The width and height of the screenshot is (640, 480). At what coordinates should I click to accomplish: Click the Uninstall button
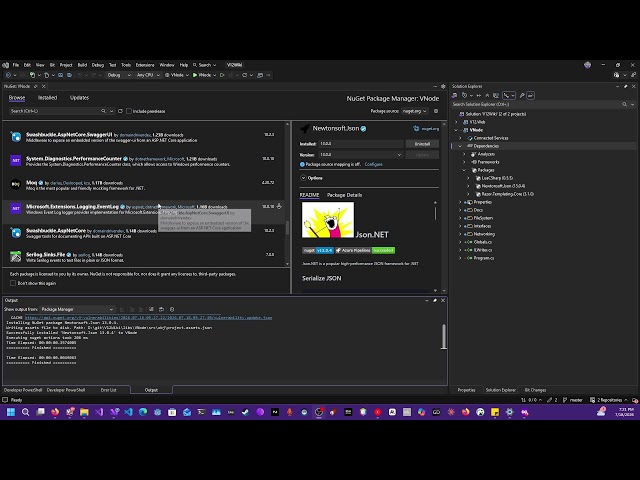click(x=422, y=144)
